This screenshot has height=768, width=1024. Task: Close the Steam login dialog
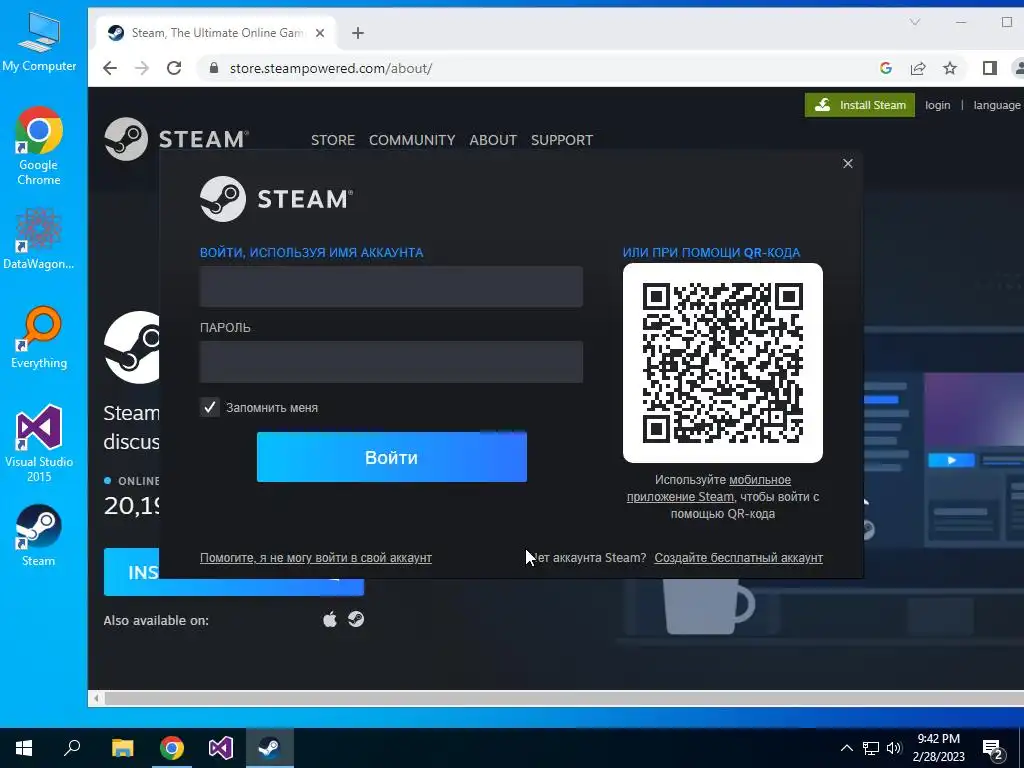click(x=848, y=163)
